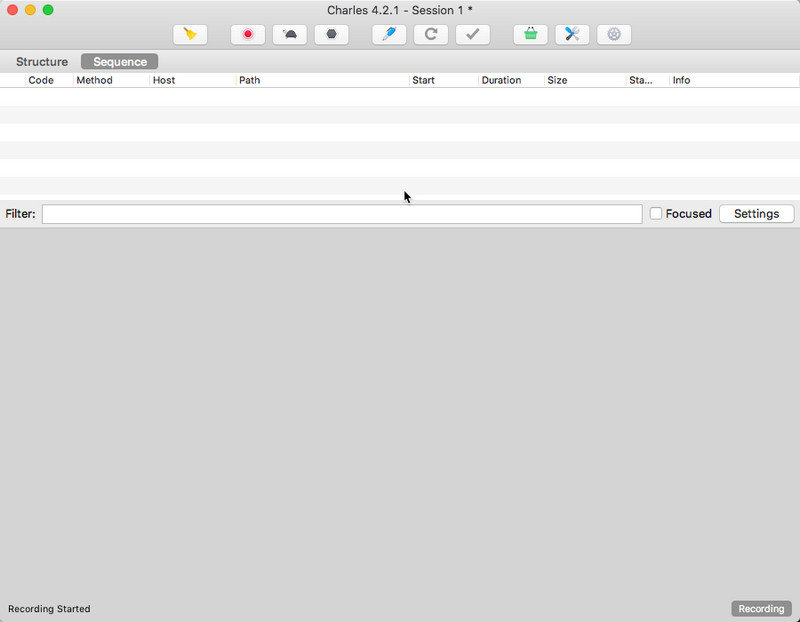Select the Sequence tab
800x622 pixels.
120,62
